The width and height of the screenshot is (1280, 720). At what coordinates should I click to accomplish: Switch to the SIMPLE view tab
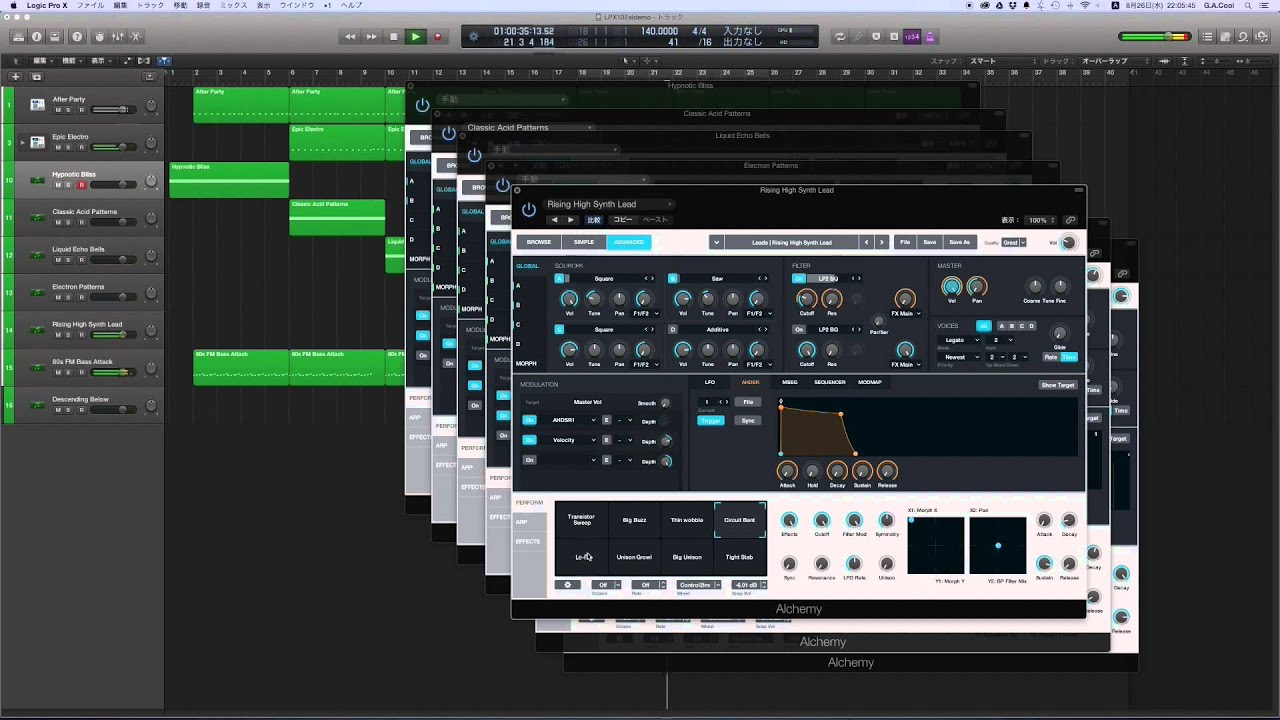[x=584, y=242]
